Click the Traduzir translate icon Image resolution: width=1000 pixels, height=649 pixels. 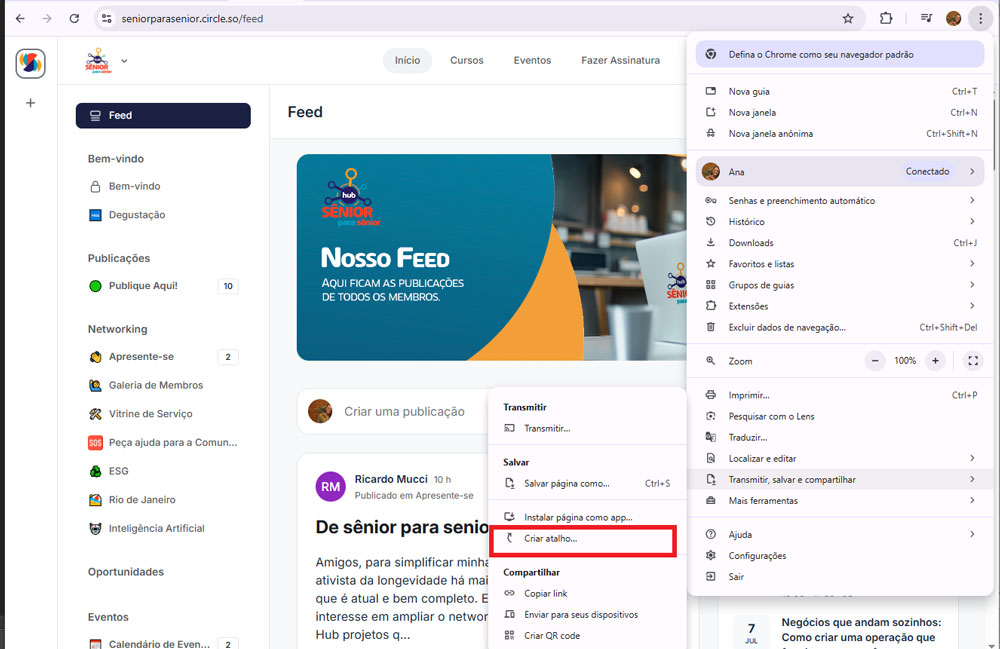coord(710,437)
